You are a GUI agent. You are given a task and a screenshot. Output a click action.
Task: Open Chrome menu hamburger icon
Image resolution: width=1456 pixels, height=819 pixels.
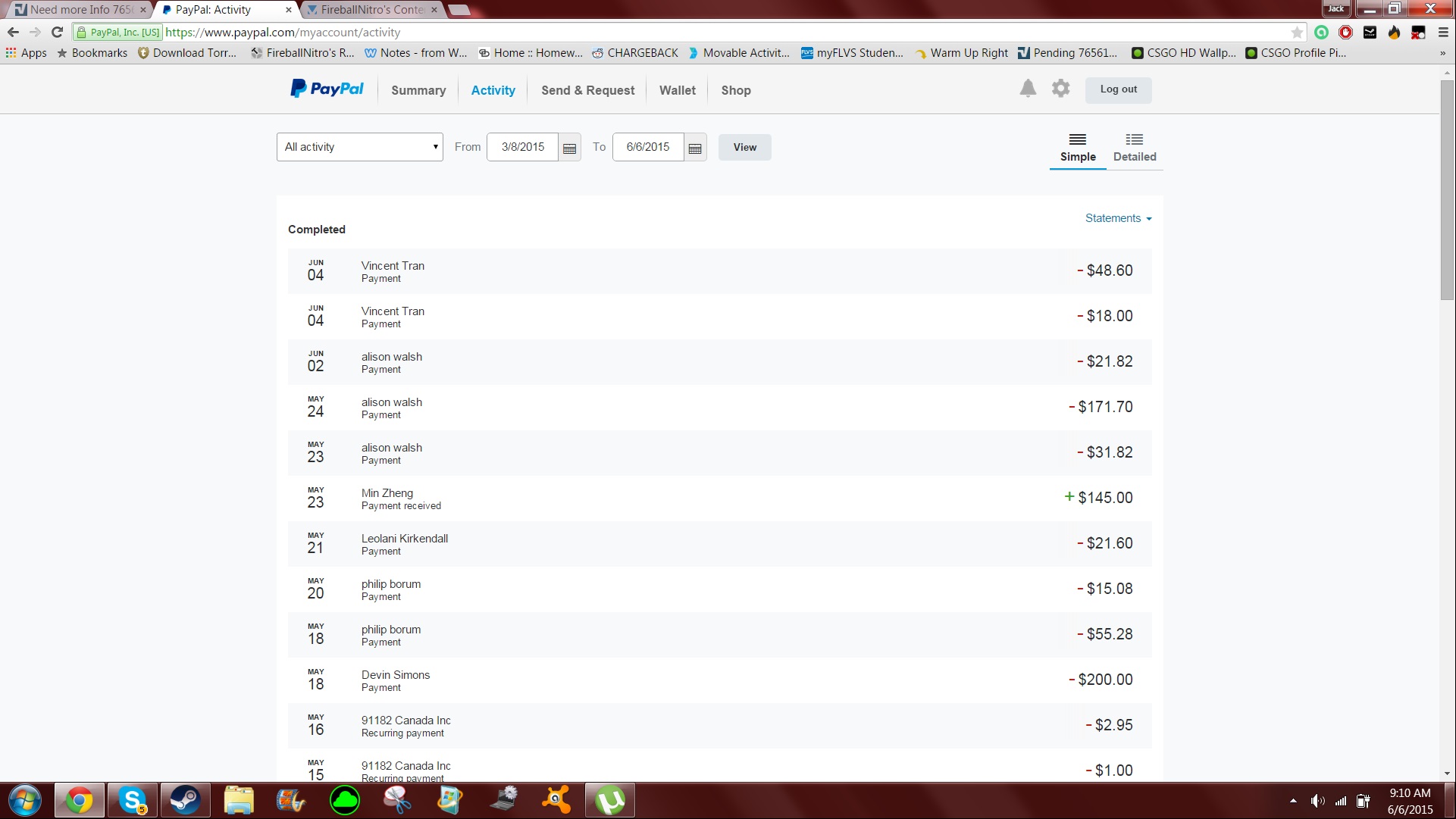tap(1443, 33)
